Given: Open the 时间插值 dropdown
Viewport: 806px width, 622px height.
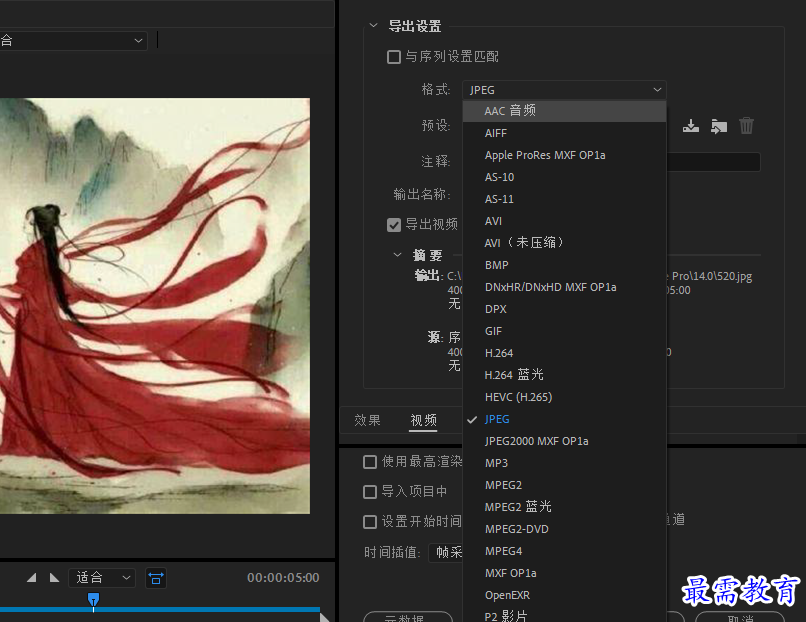Looking at the screenshot, I should point(446,553).
